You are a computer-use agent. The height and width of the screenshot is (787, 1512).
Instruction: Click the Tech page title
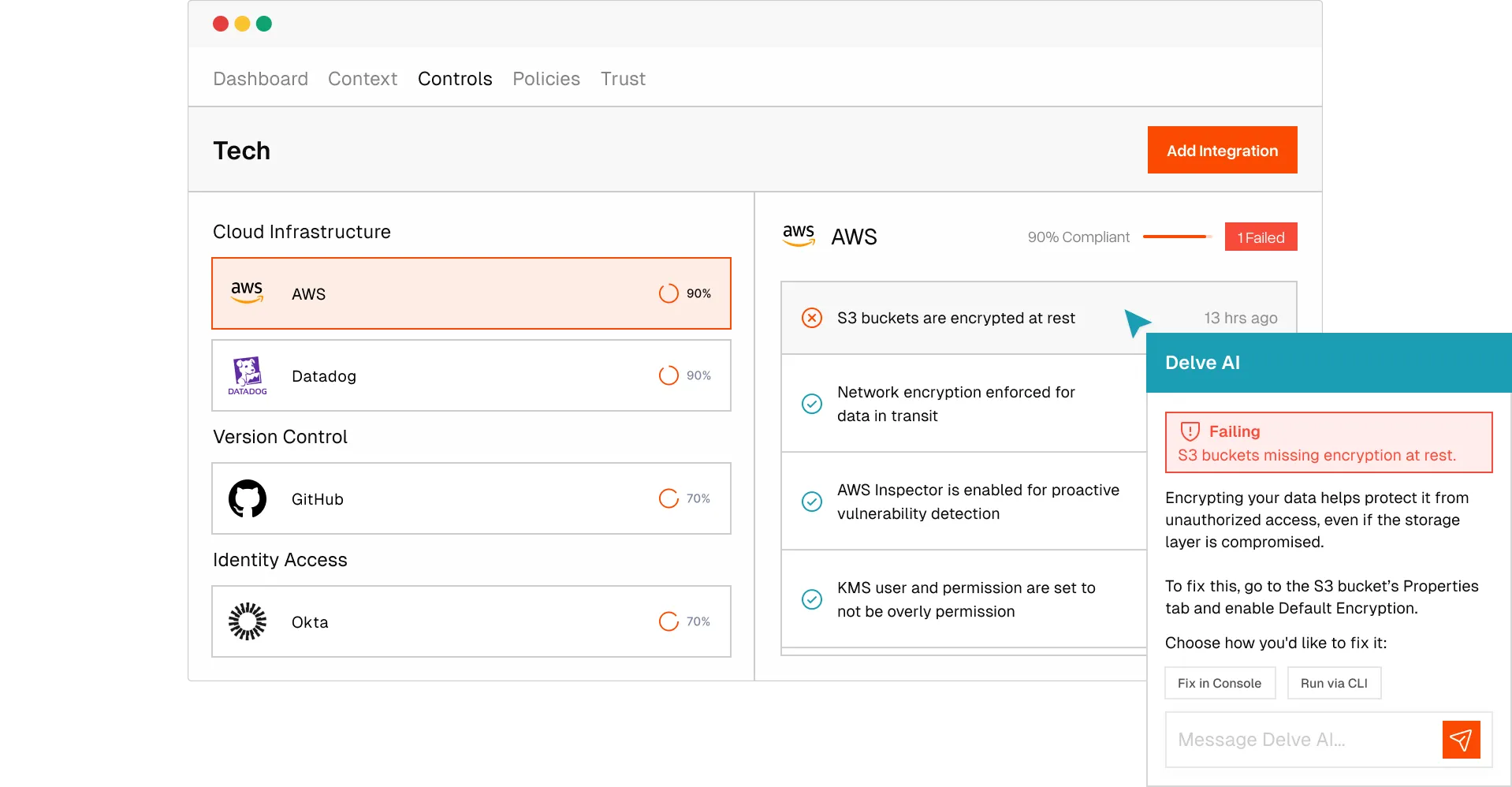241,151
